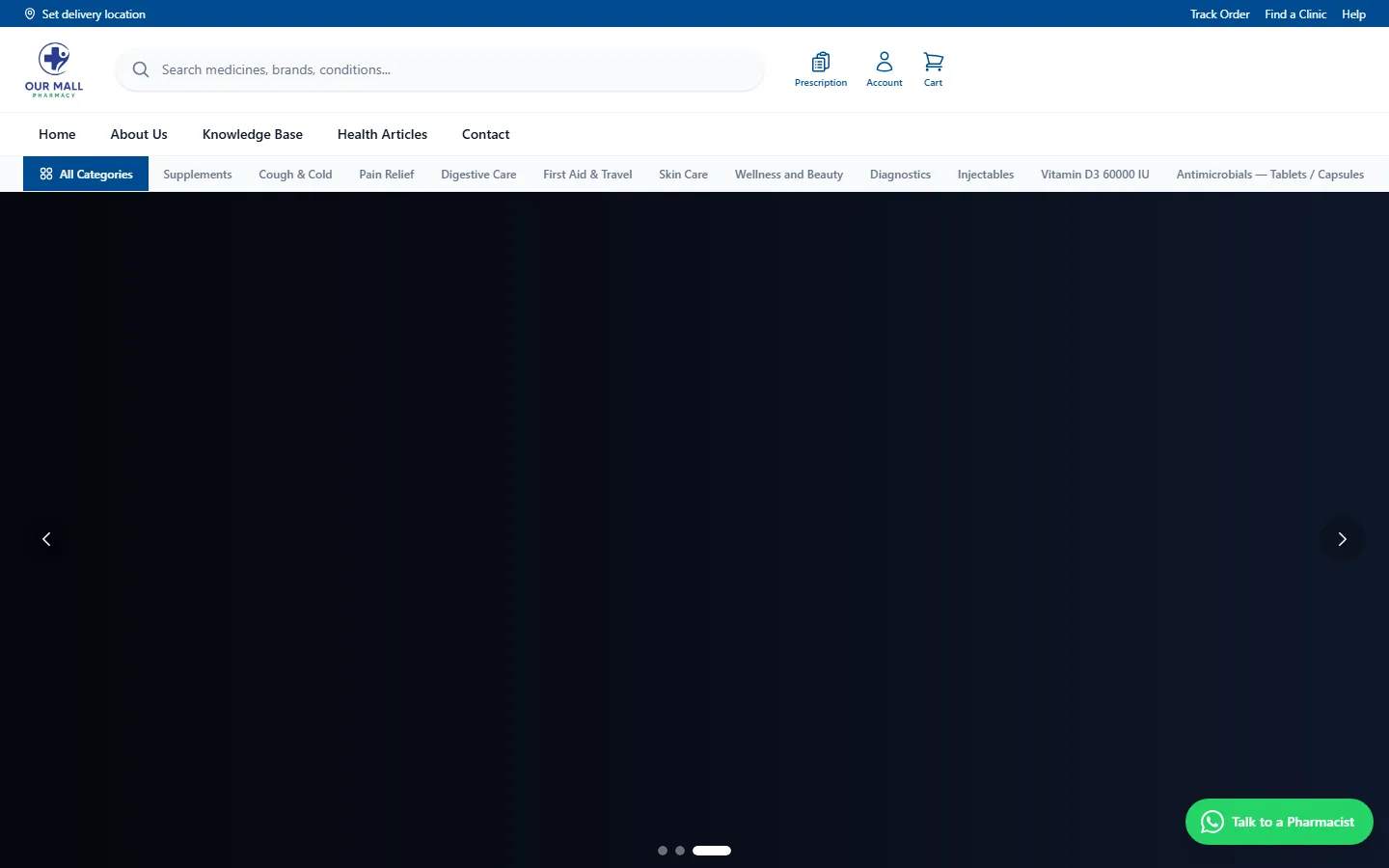Open About Us page
Screen dimensions: 1389x868
click(x=139, y=134)
